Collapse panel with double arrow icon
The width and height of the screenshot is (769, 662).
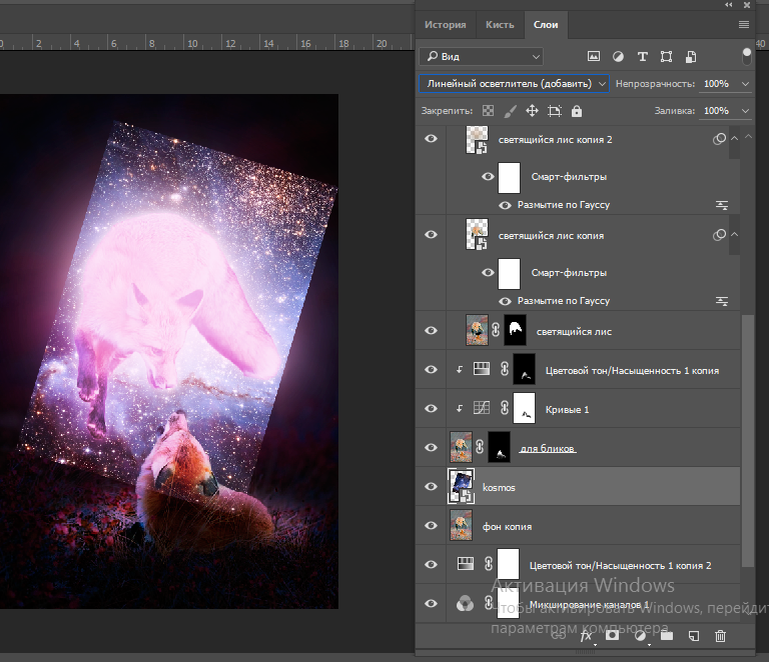[x=729, y=5]
